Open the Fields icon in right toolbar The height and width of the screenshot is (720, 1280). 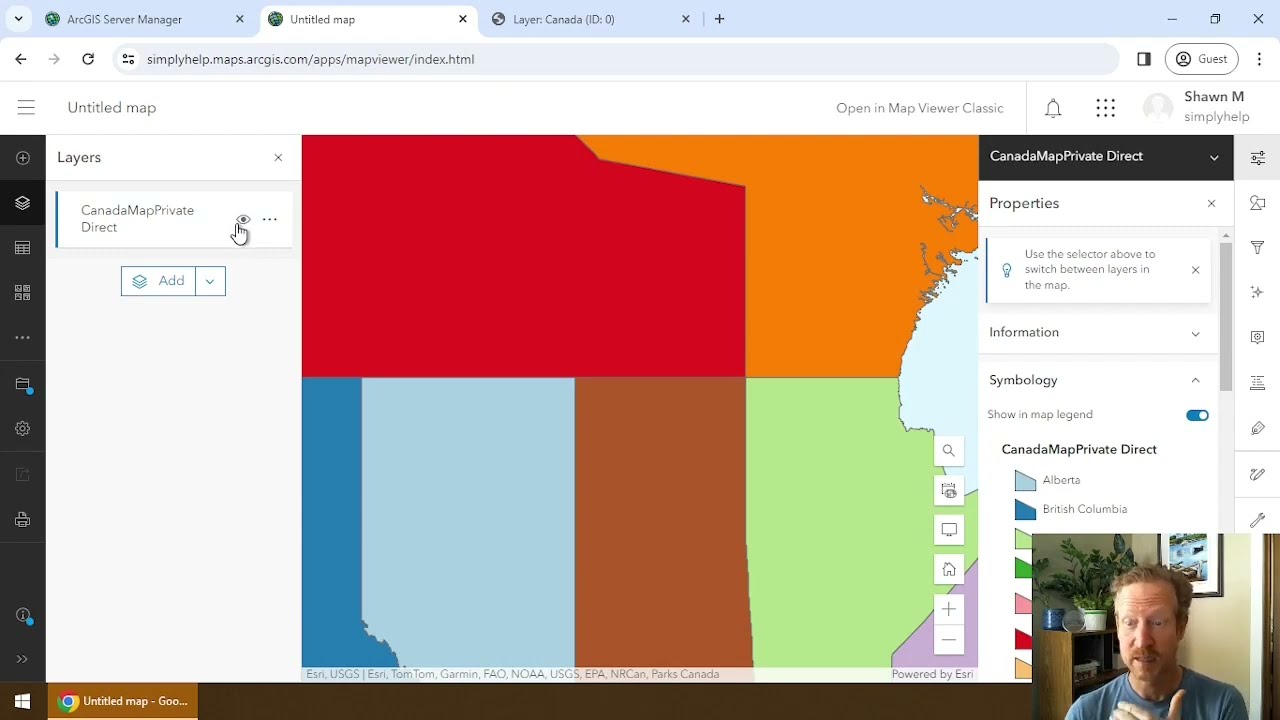coord(1257,383)
